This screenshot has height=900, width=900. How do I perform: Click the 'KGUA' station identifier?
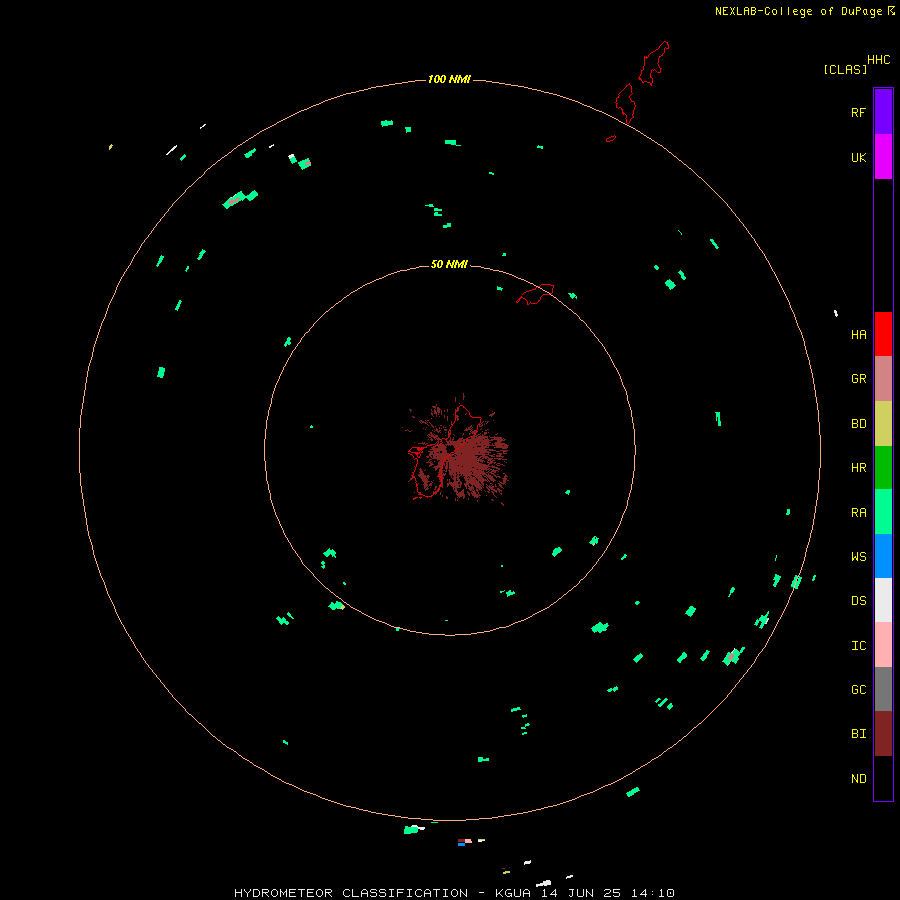click(x=515, y=893)
